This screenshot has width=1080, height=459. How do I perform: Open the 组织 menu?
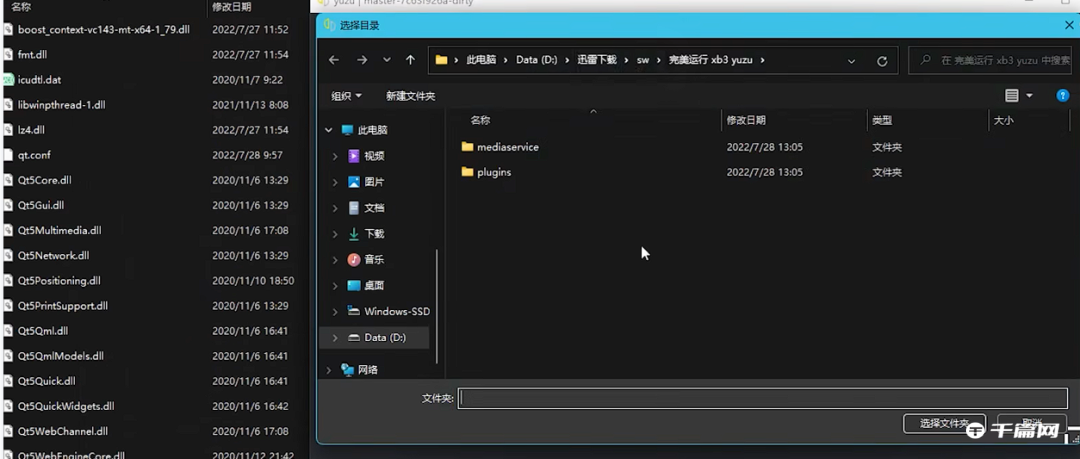pyautogui.click(x=346, y=96)
